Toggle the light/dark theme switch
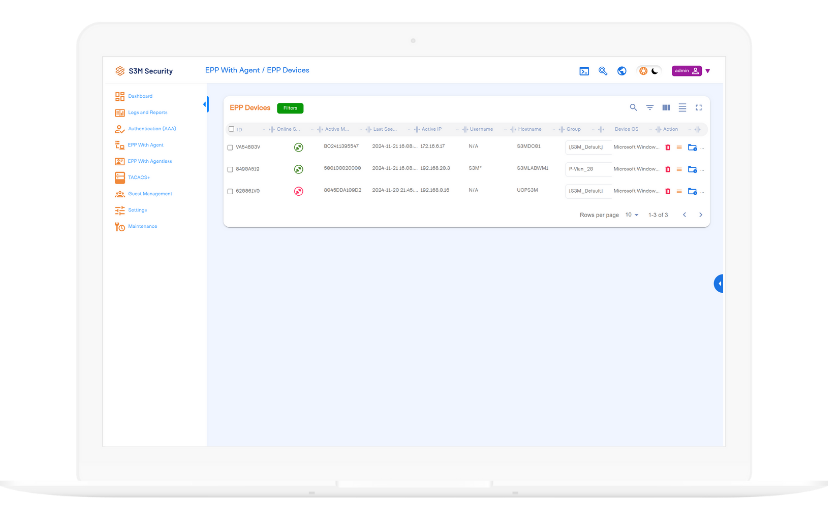This screenshot has width=828, height=521. (x=649, y=71)
